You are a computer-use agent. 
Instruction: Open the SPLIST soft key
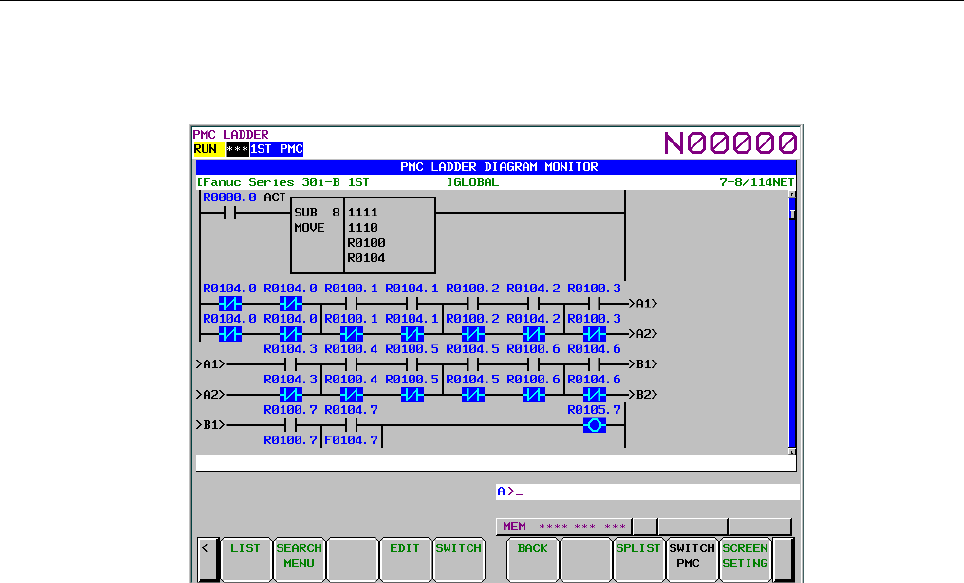point(638,558)
